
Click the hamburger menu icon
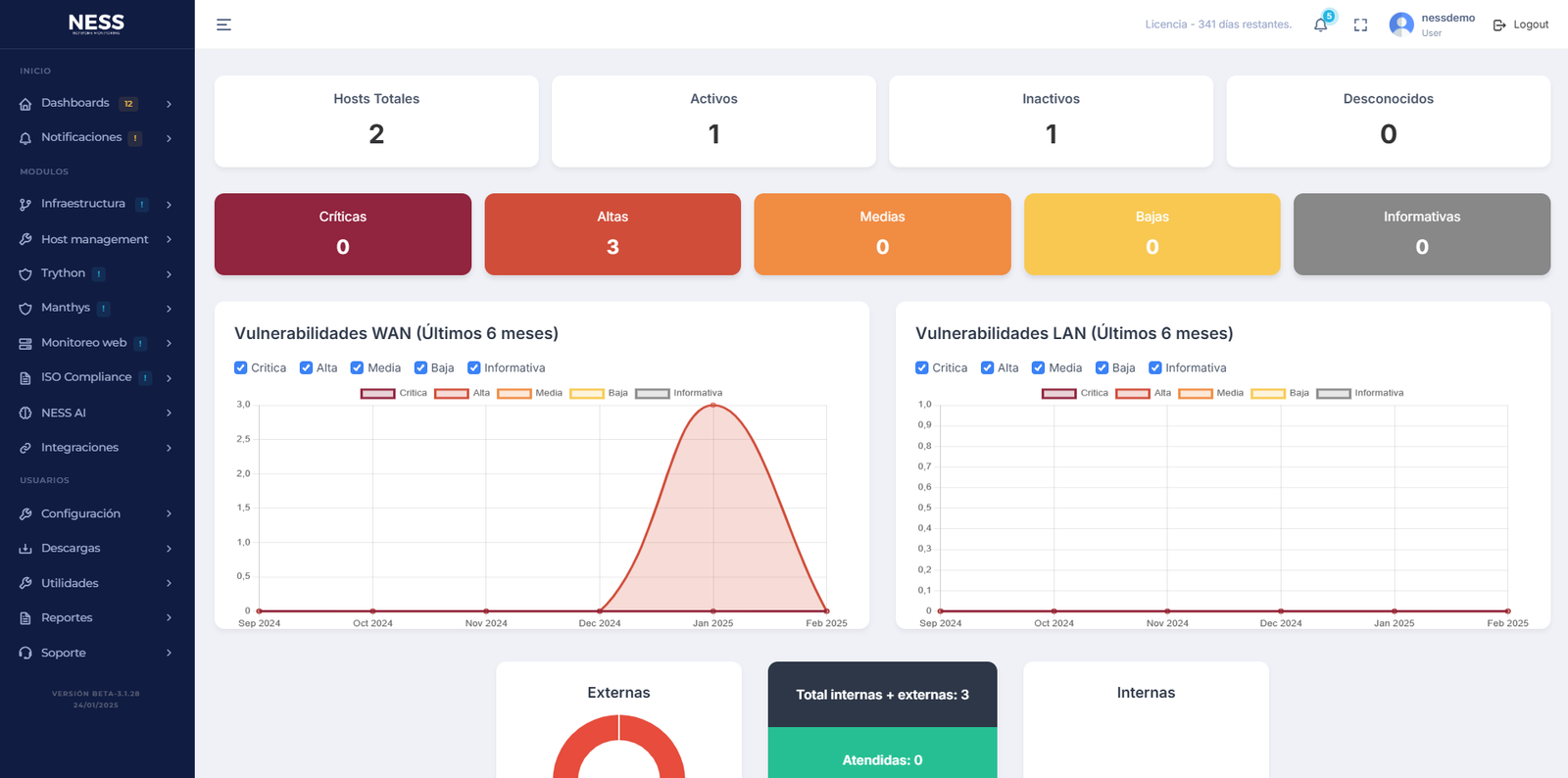[x=223, y=24]
